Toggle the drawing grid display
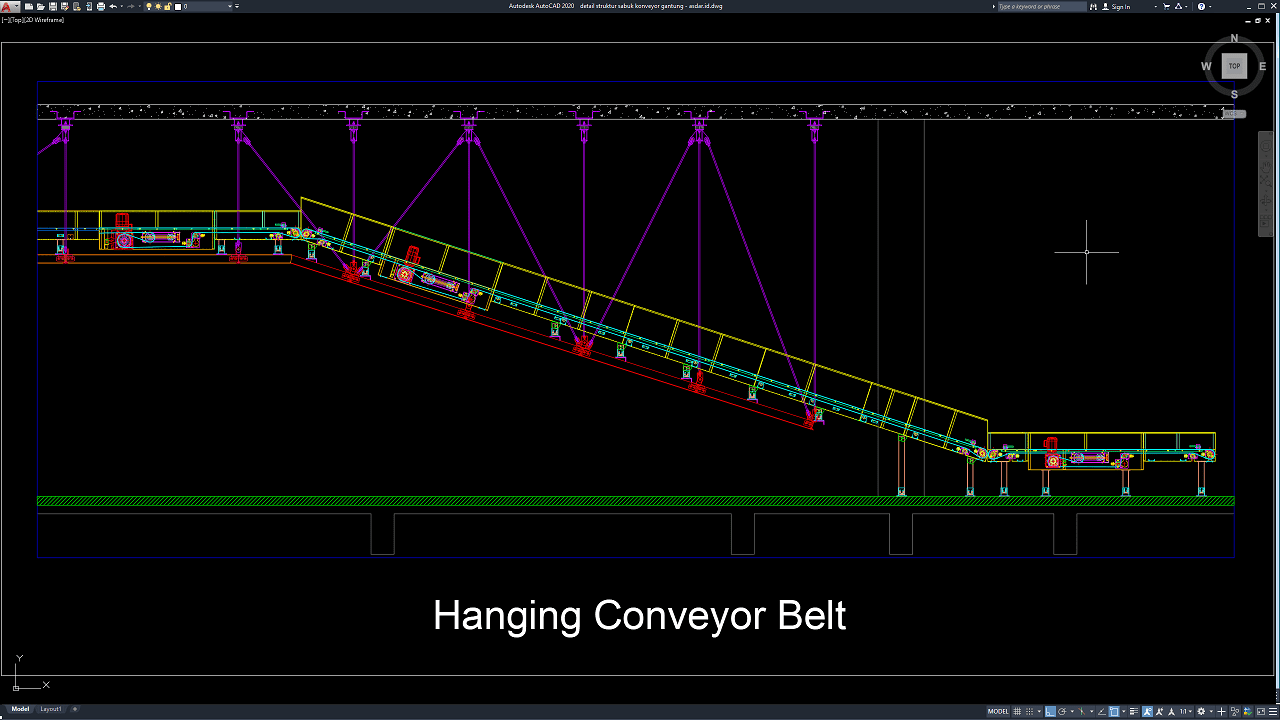 pos(1018,711)
